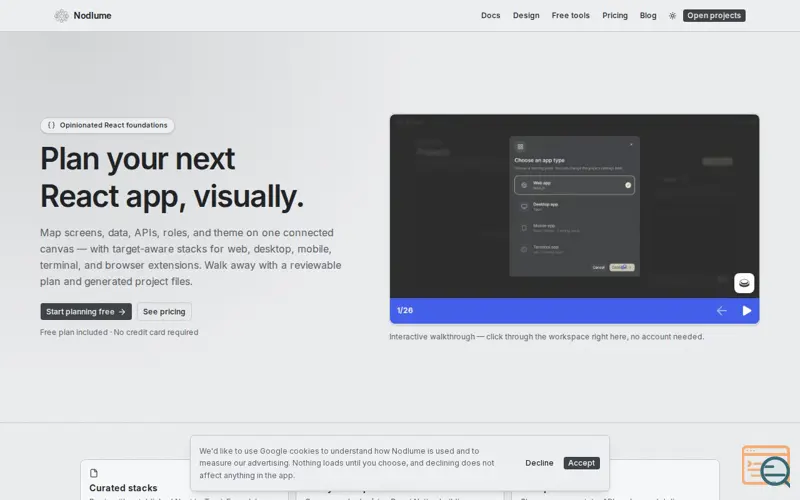Click the 'Plan your next React app' headline
This screenshot has width=800, height=500.
(x=172, y=177)
